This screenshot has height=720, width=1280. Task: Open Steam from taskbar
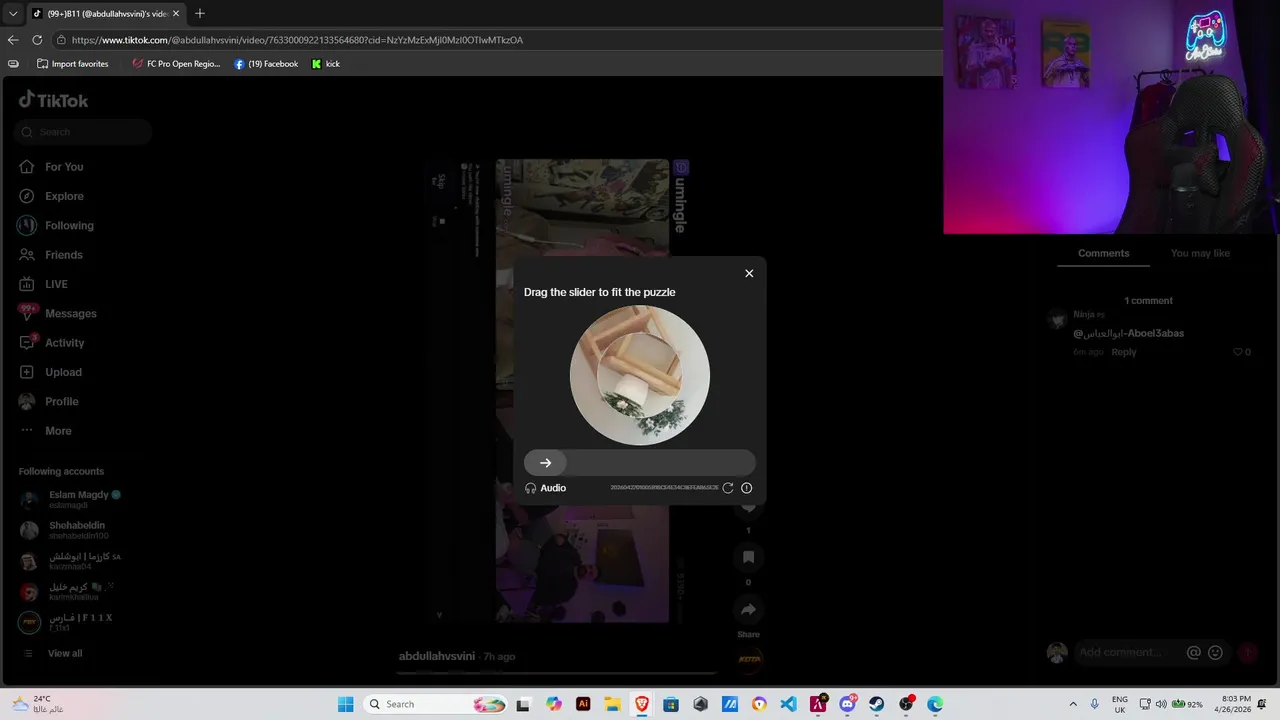876,704
